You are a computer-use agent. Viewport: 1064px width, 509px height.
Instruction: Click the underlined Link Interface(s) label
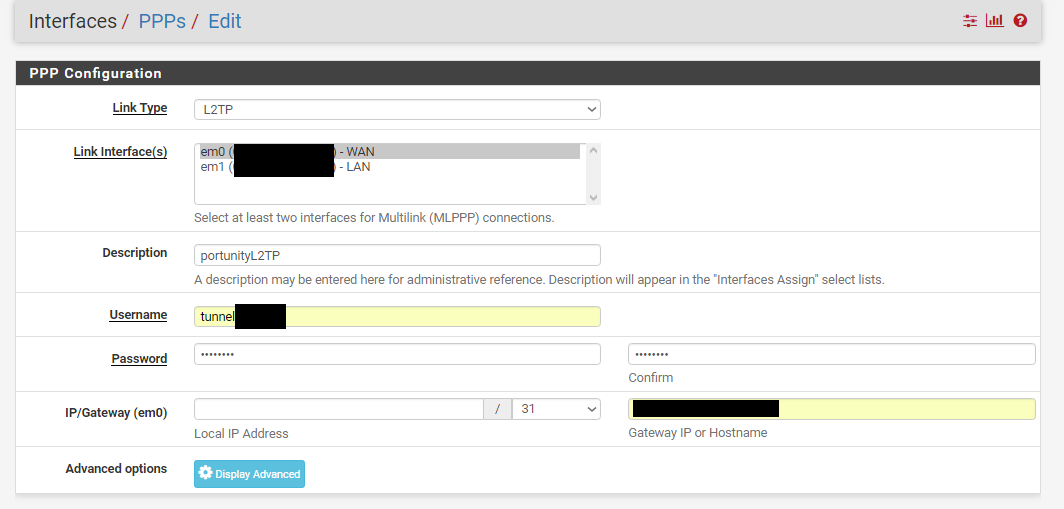coord(120,152)
